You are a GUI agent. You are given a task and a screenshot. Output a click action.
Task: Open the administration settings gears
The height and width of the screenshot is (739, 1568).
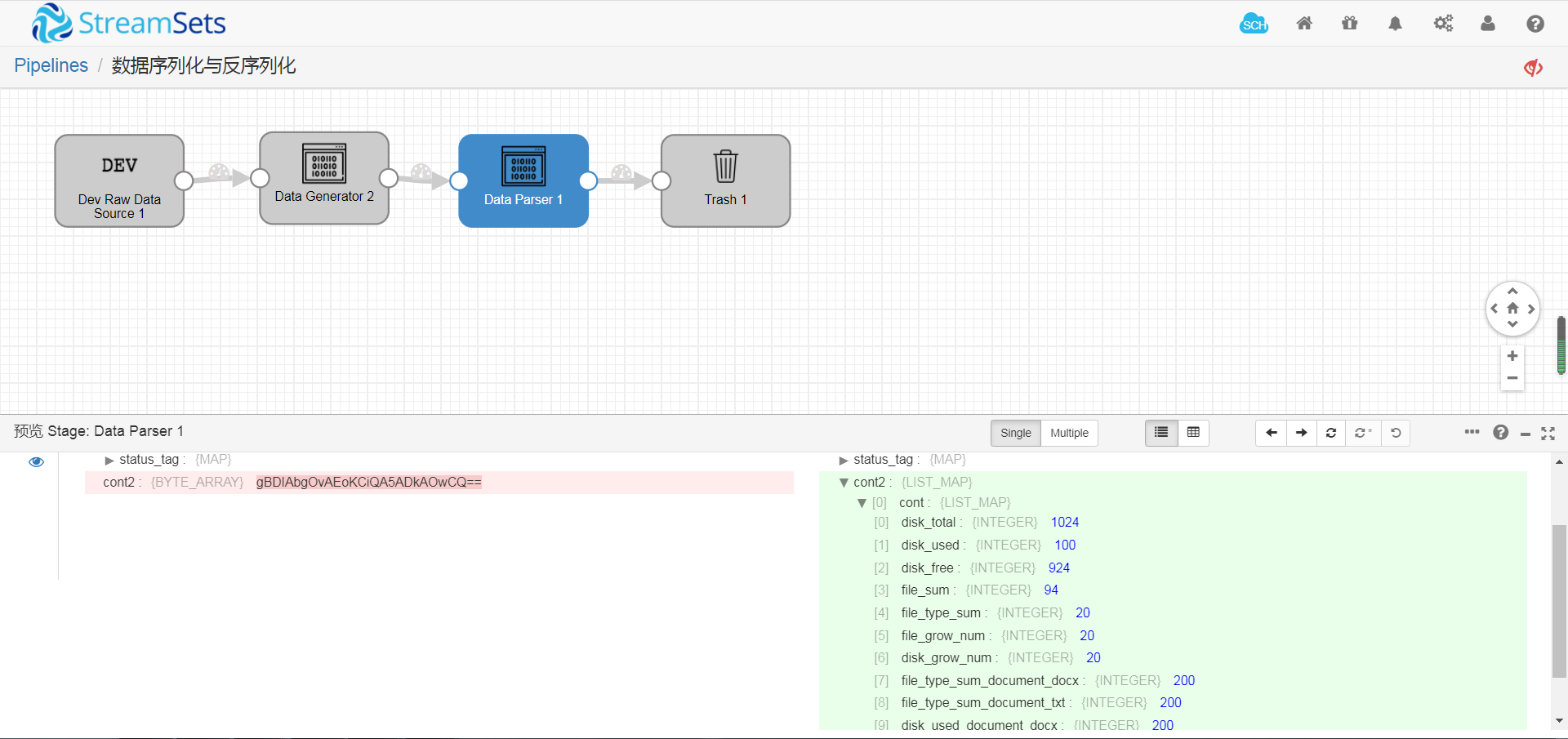click(x=1442, y=24)
